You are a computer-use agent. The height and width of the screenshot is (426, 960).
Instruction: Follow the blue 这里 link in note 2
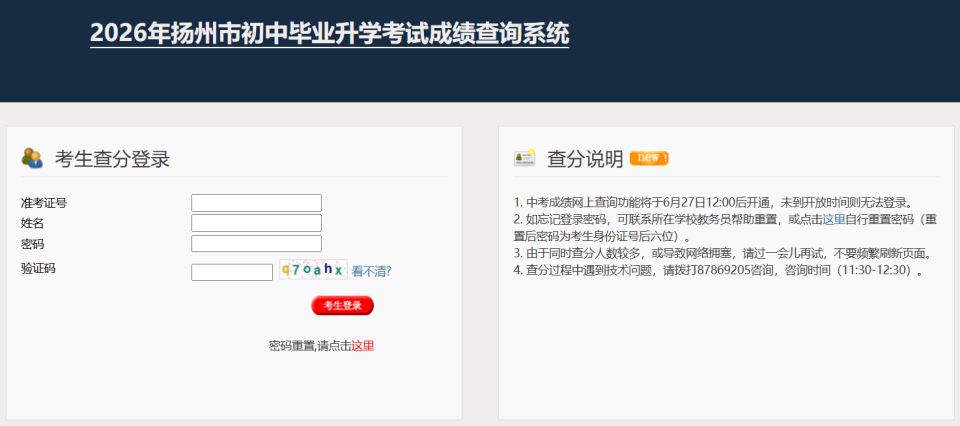coord(834,219)
